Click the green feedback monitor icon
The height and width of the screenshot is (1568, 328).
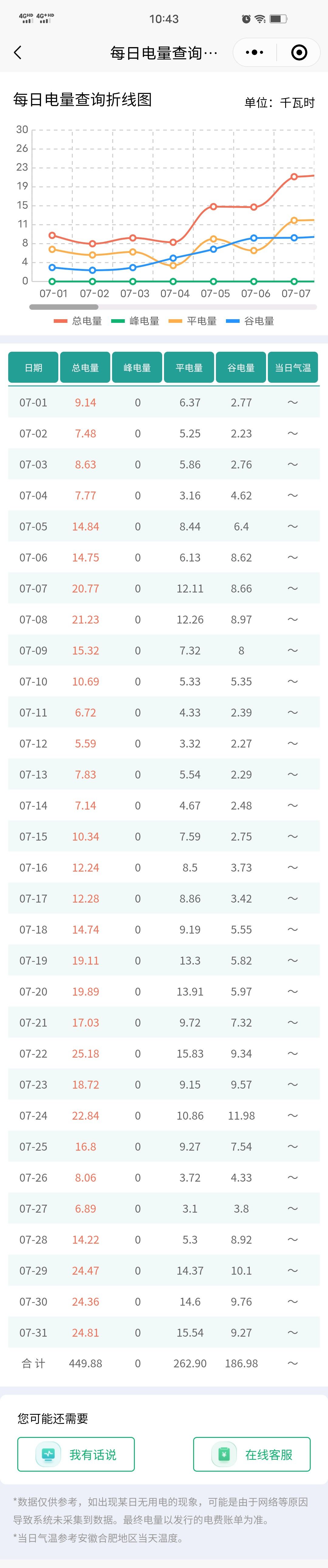click(48, 1454)
